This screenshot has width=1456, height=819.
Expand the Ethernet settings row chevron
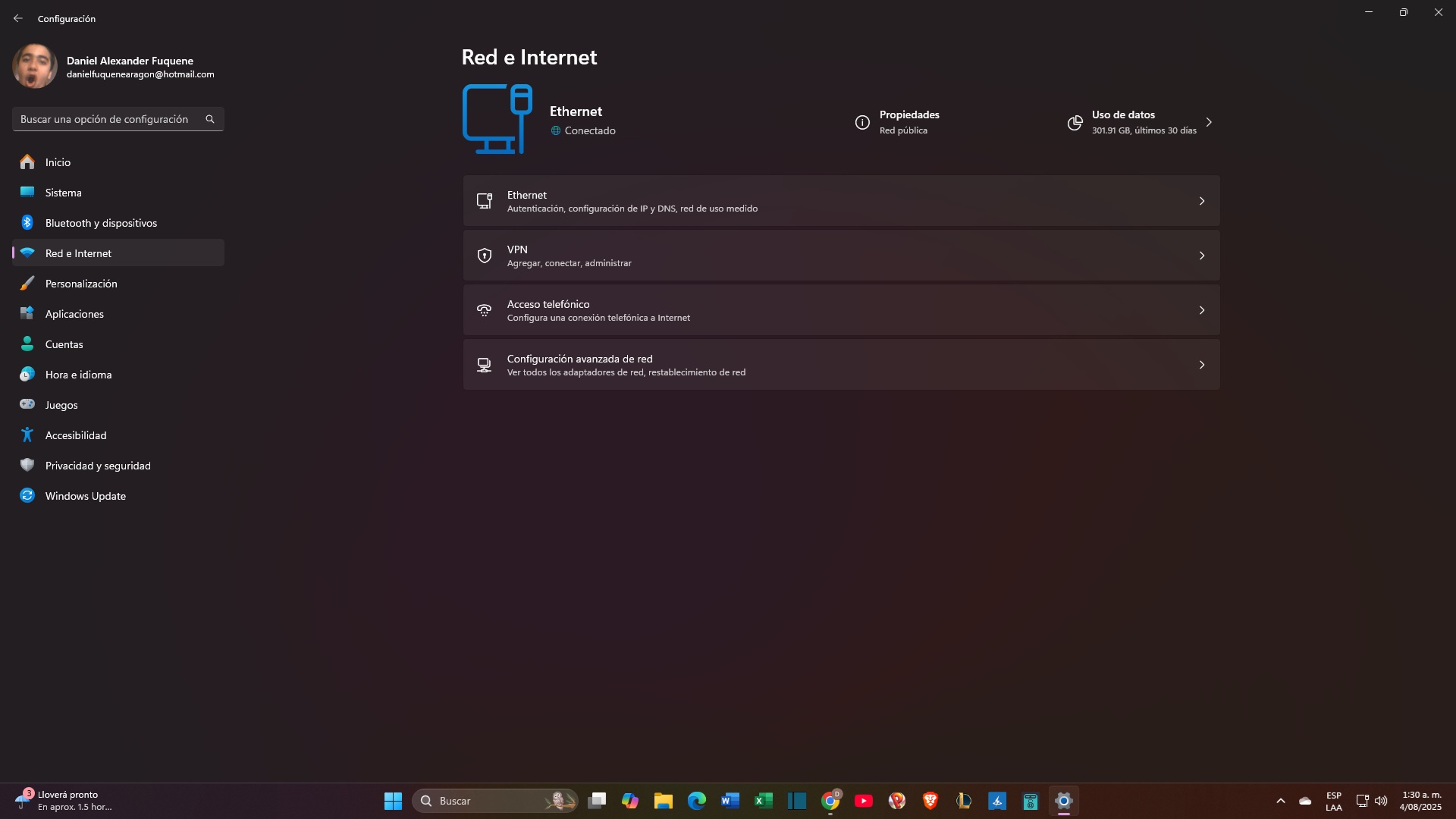1201,201
